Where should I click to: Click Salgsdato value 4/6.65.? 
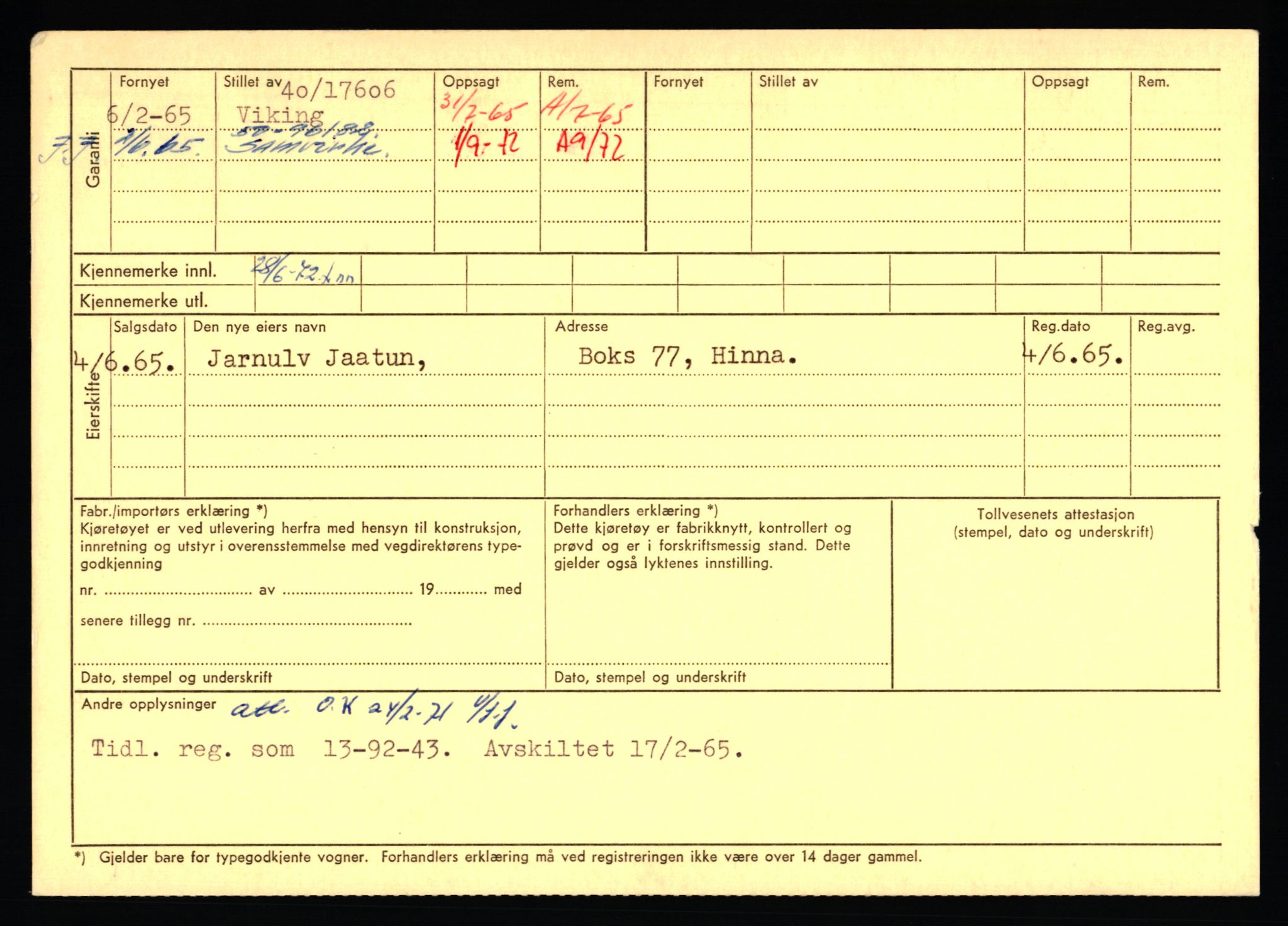[125, 363]
